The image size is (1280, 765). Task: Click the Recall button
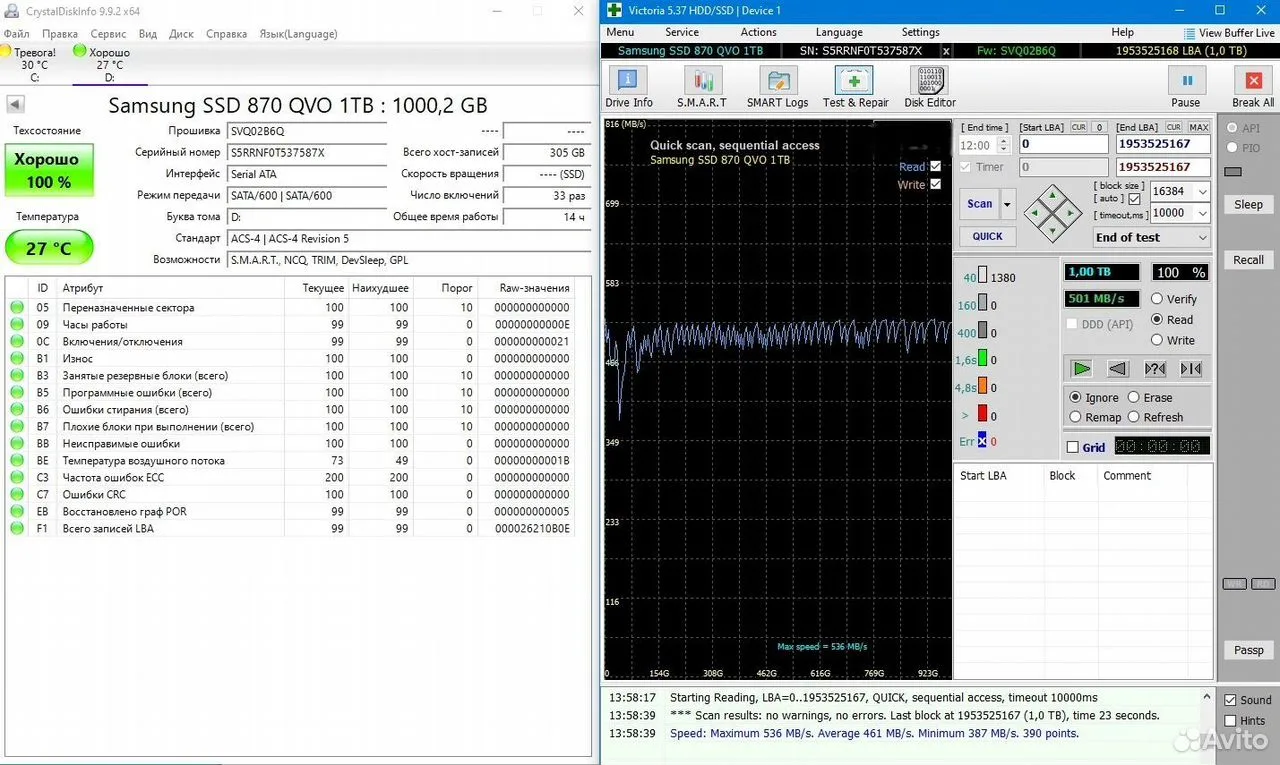click(x=1248, y=260)
